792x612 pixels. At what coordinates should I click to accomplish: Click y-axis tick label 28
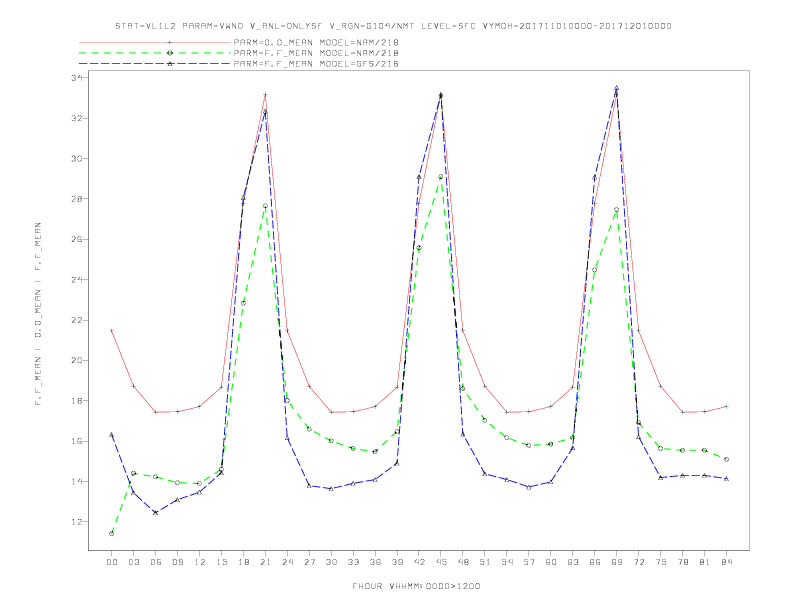[77, 199]
